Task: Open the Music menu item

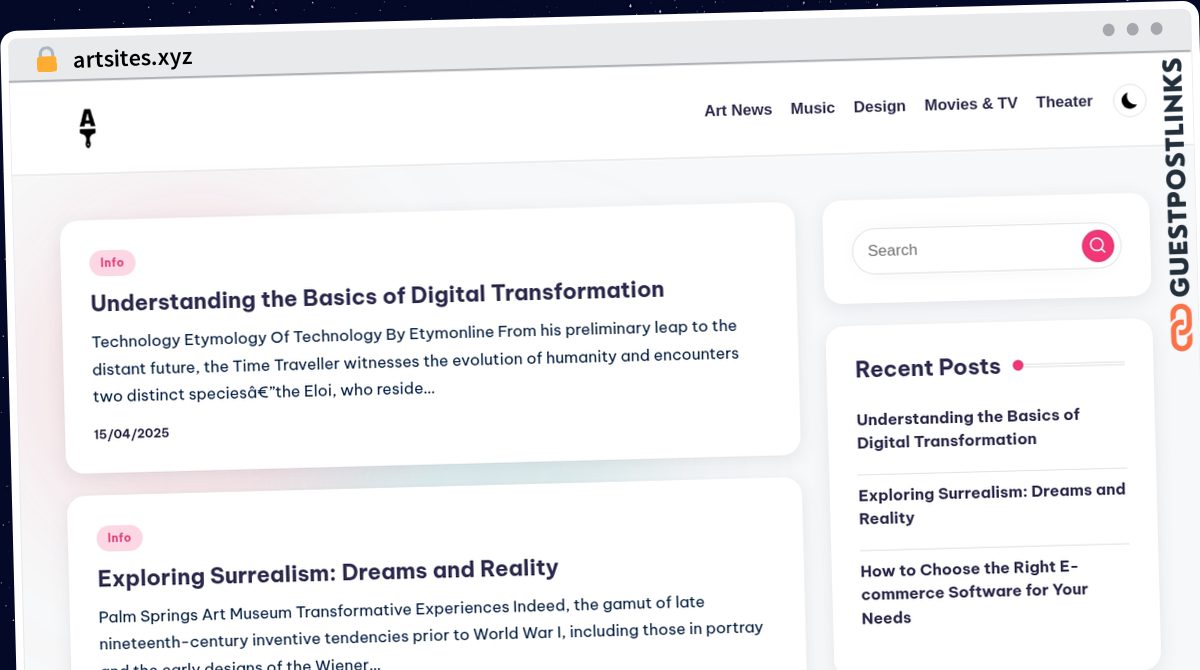Action: tap(812, 108)
